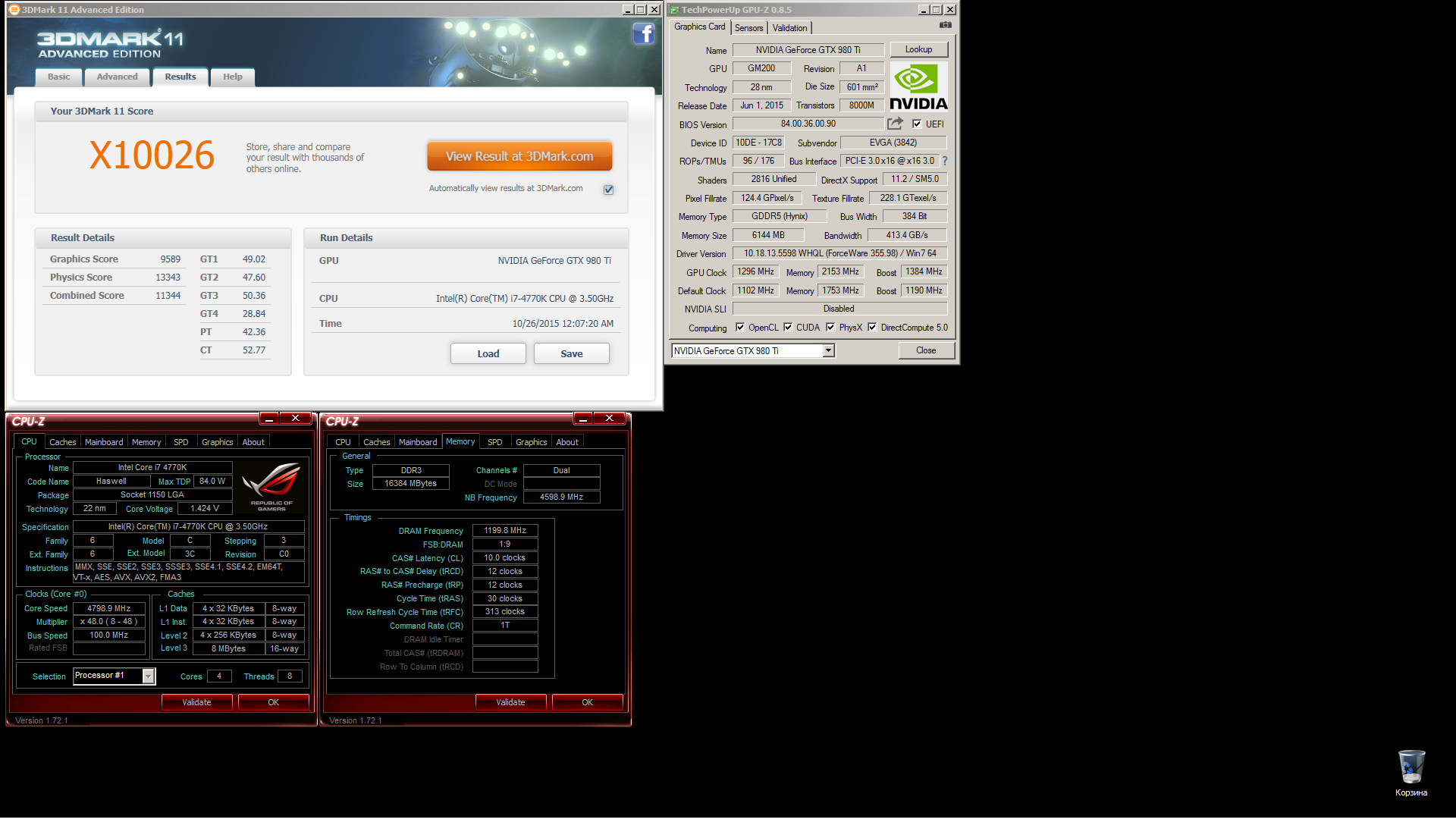1456x819 pixels.
Task: Click the NB Frequency value 4598.9 MHz
Action: click(561, 497)
